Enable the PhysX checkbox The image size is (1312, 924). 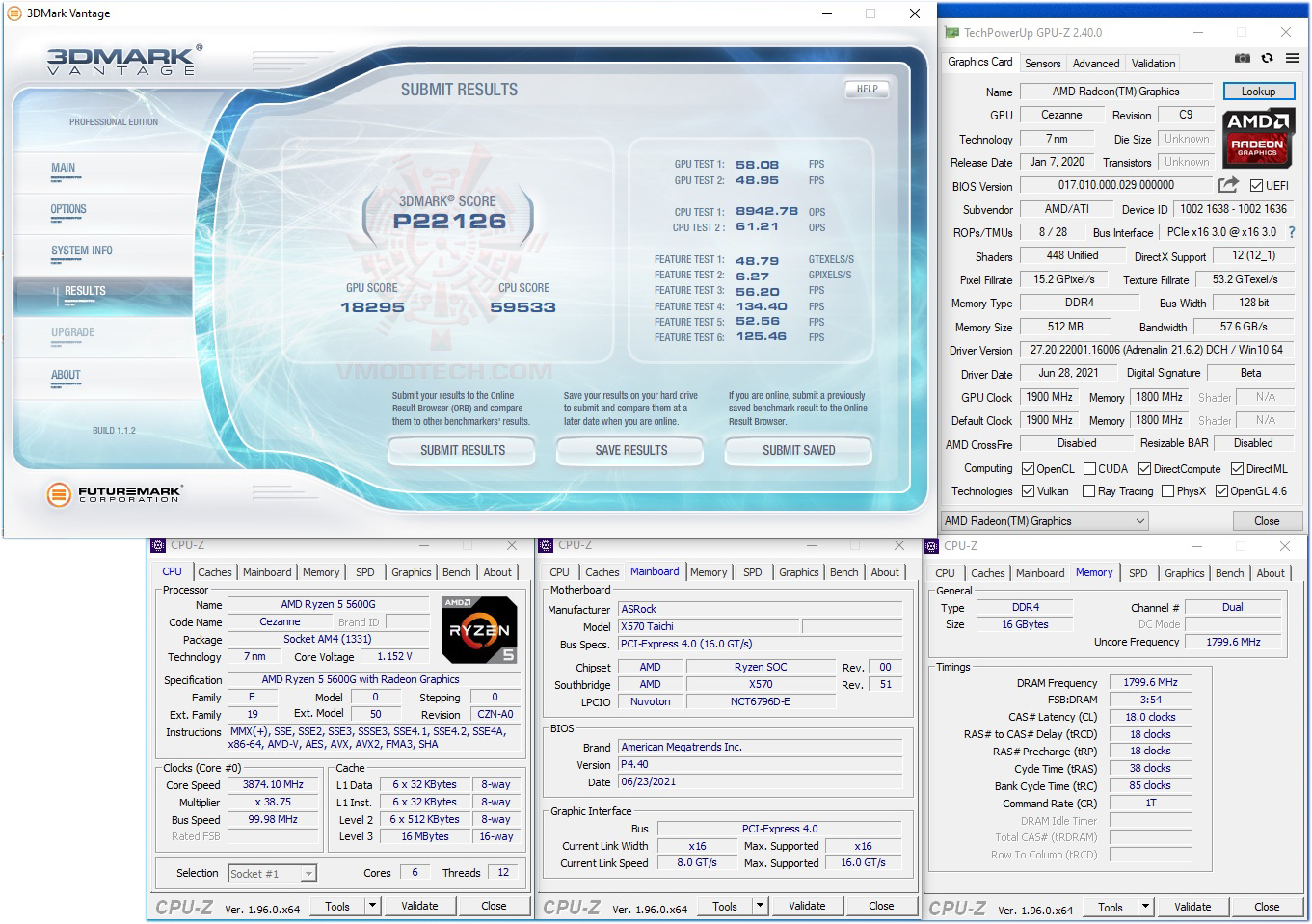click(1167, 491)
